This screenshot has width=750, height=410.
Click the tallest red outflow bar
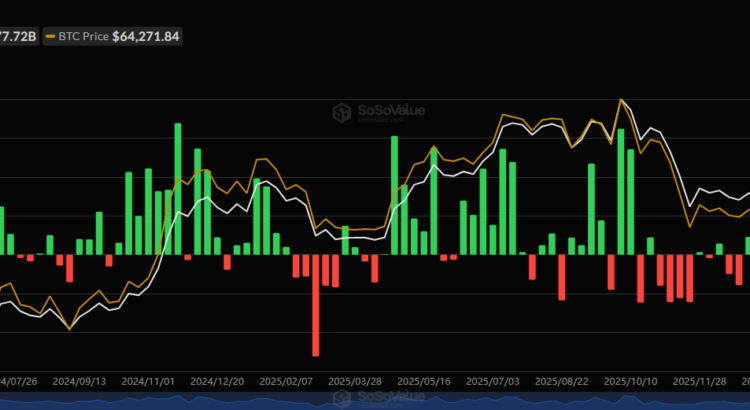(x=316, y=305)
